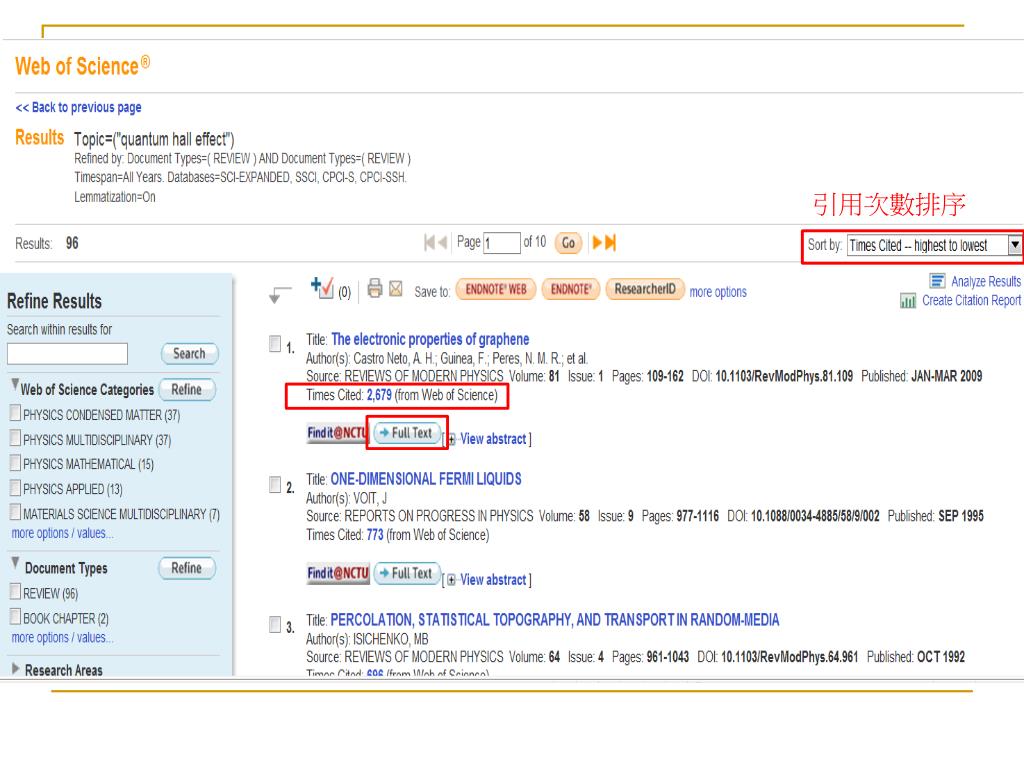View abstract of Fermi Liquids article

point(493,580)
